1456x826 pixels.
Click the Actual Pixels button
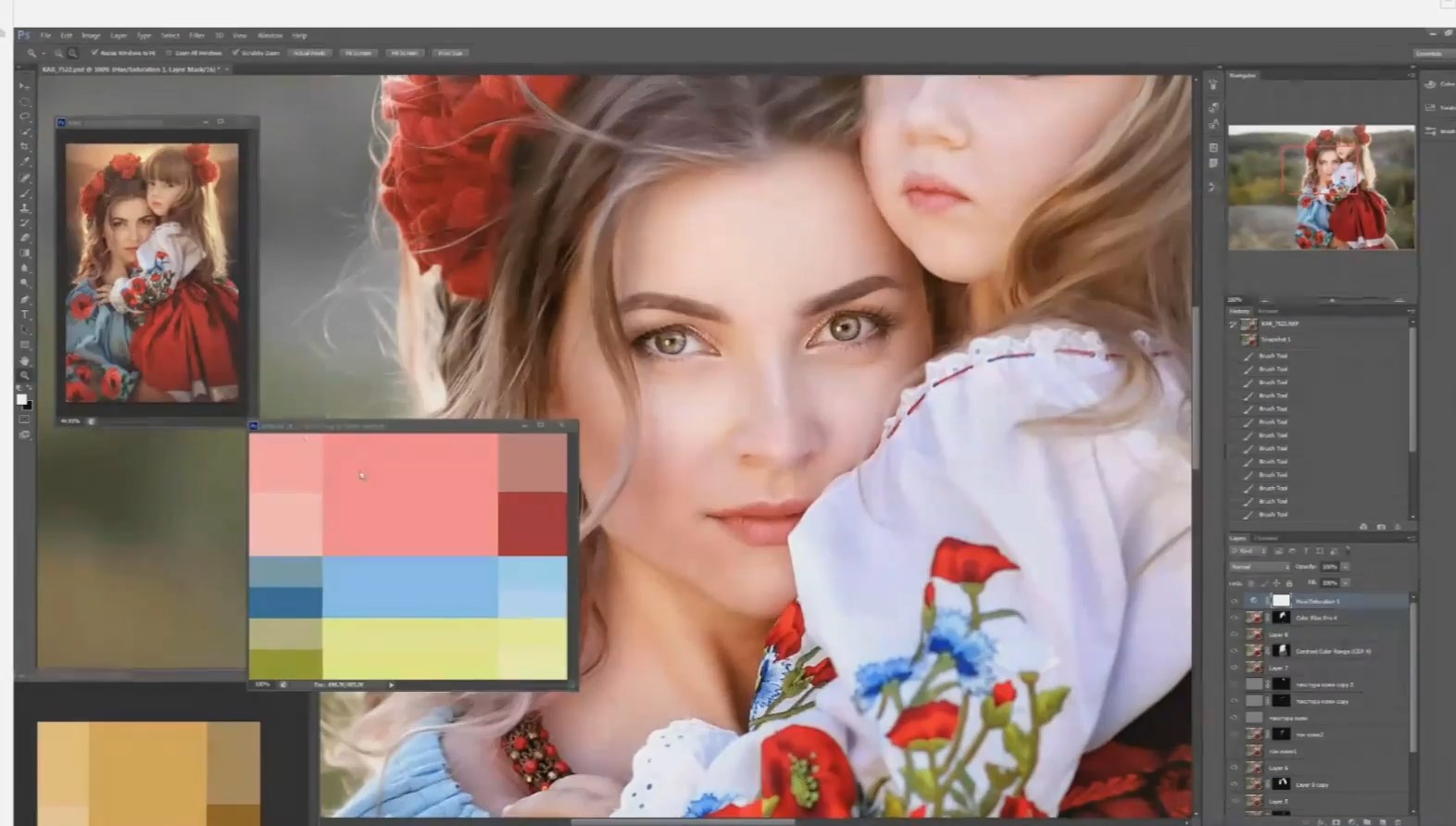coord(310,53)
